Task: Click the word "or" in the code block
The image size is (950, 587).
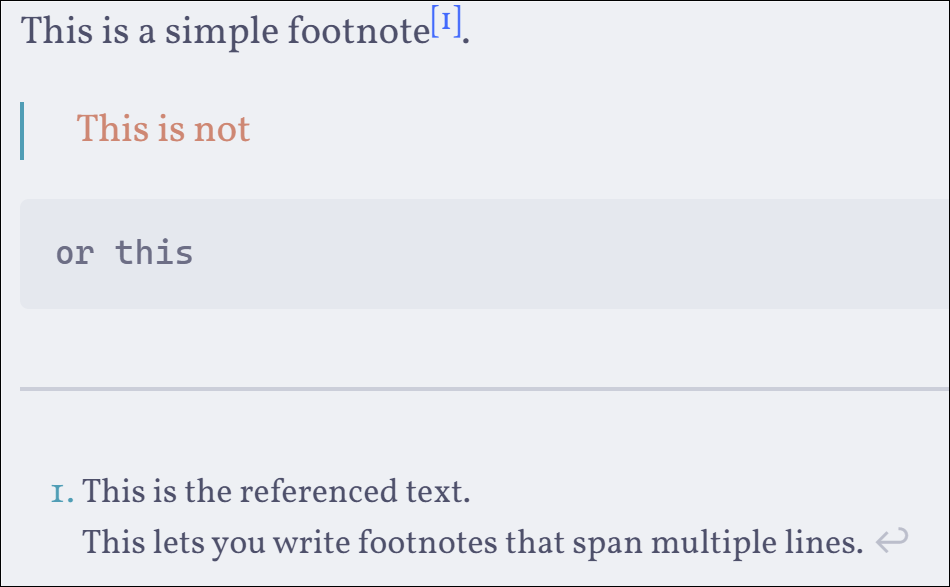Action: coord(74,253)
